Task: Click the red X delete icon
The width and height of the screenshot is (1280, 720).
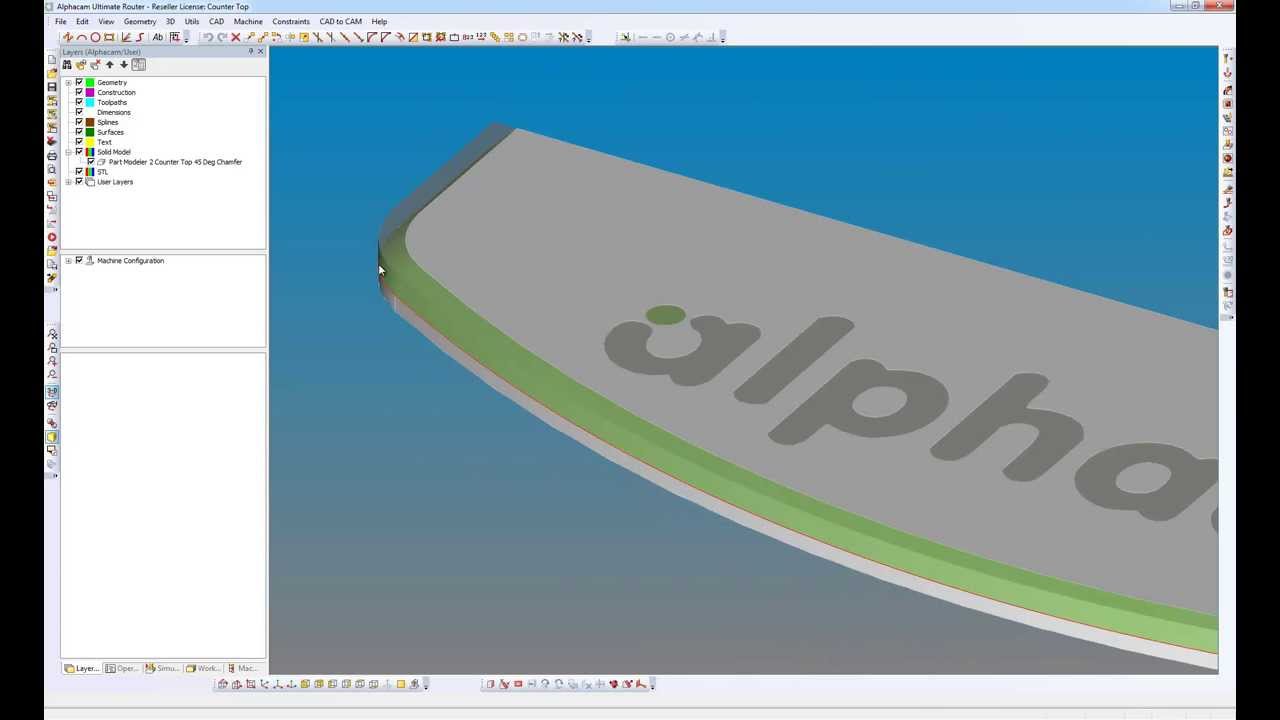Action: (236, 37)
